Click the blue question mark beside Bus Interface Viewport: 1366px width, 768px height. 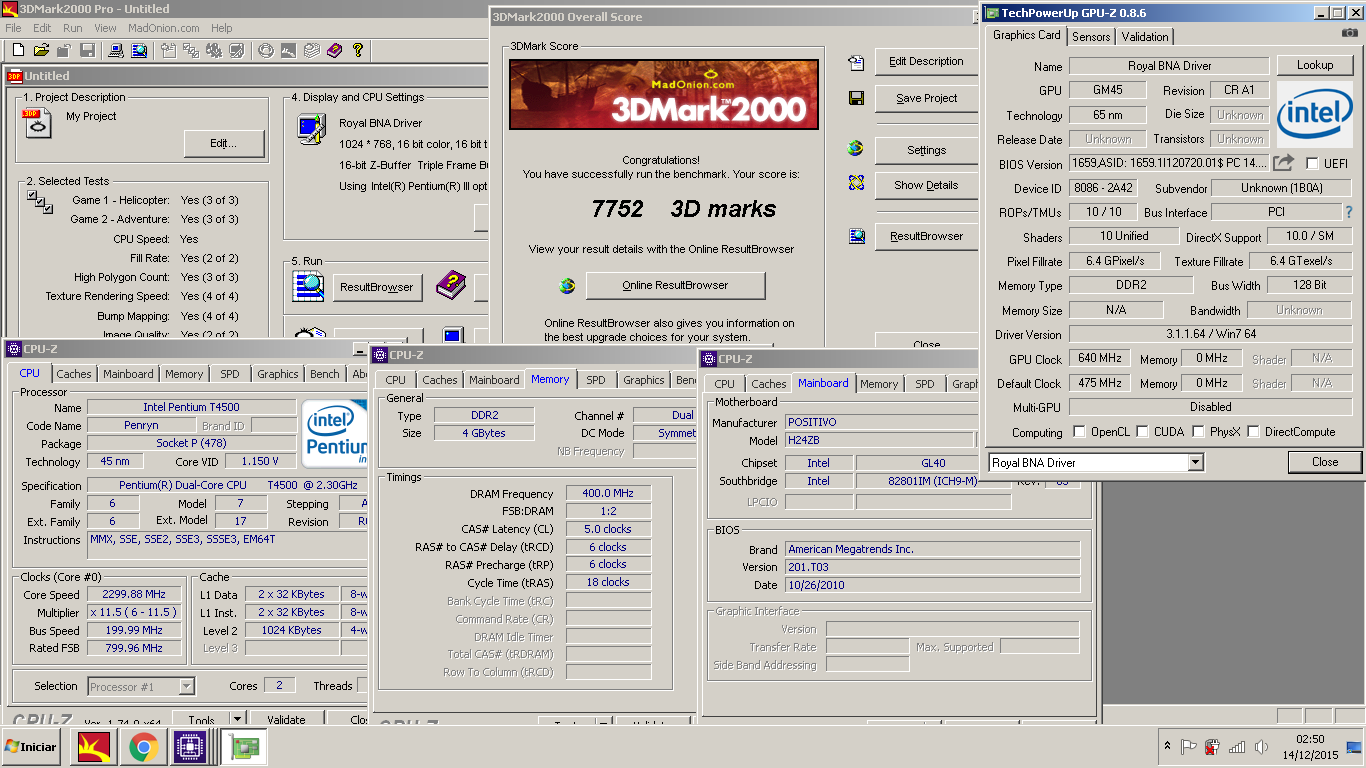tap(1348, 212)
